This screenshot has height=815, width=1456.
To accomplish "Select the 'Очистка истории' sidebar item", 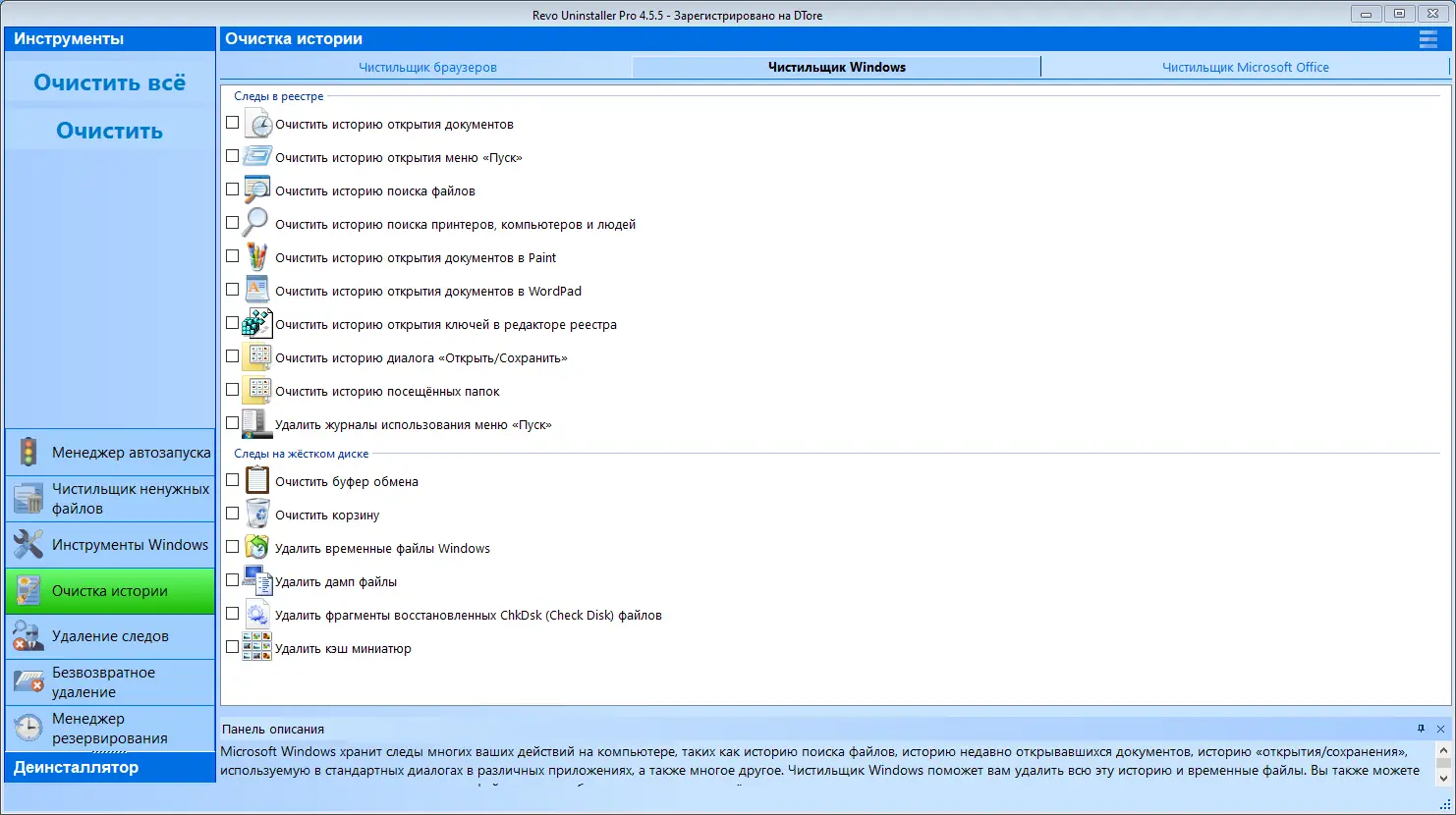I will [x=110, y=591].
